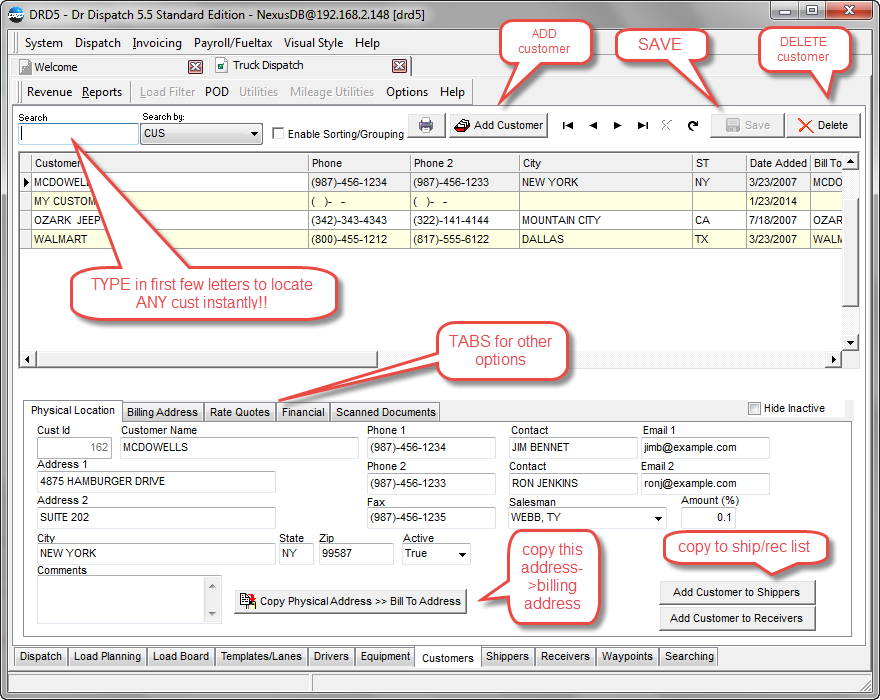Click the Phone 2 column header
Viewport: 880px width, 700px height.
coord(464,163)
